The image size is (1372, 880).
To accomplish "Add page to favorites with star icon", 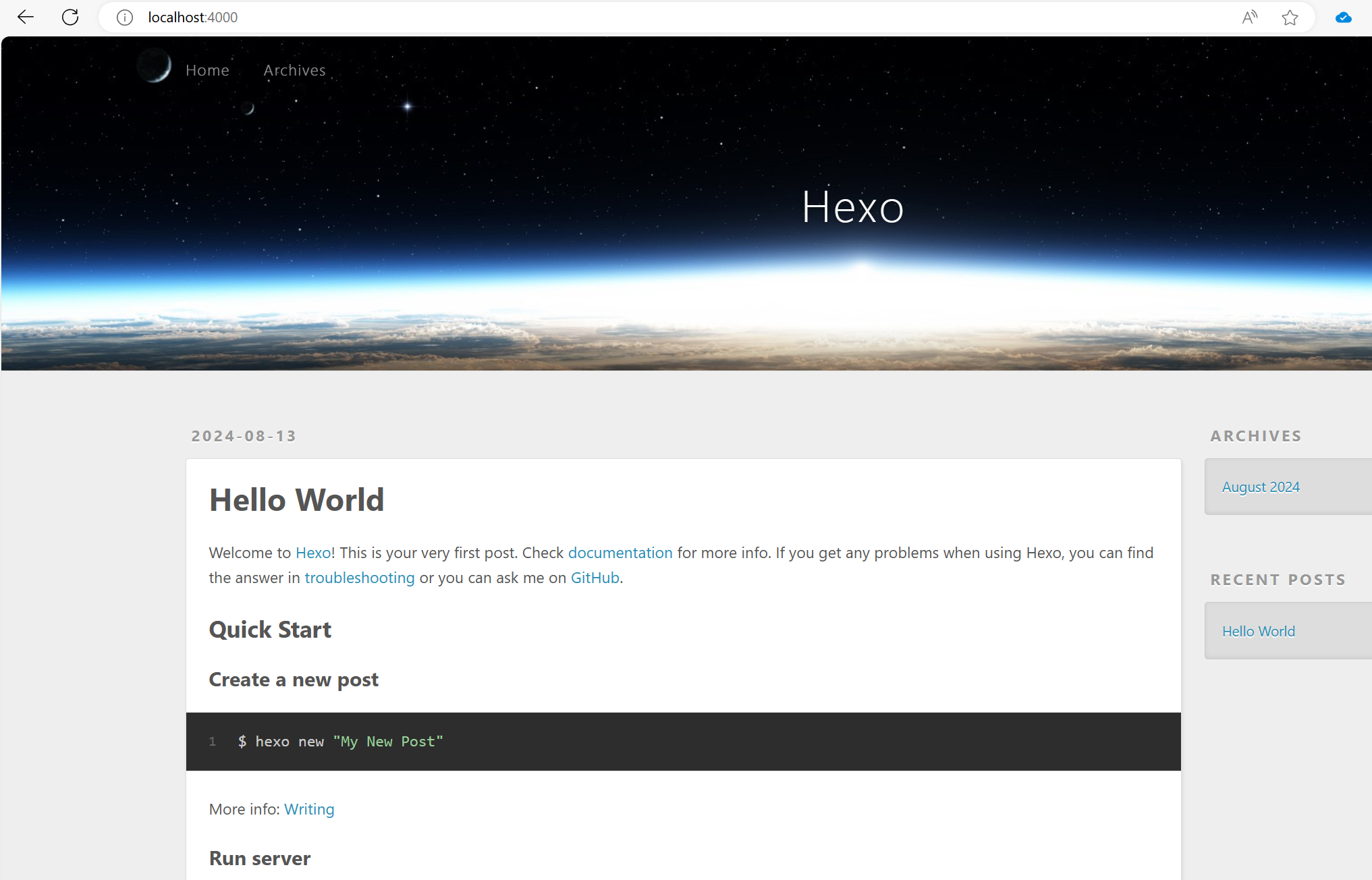I will [1290, 18].
